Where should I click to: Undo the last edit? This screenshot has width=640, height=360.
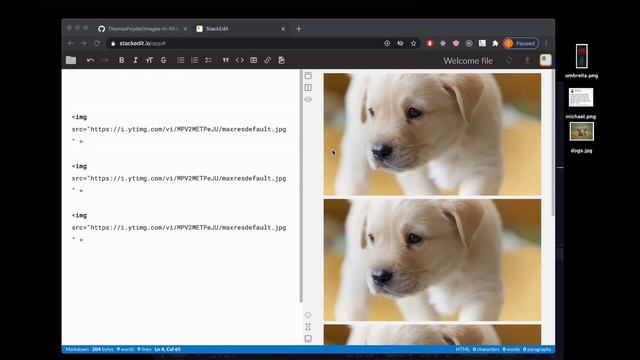(91, 60)
